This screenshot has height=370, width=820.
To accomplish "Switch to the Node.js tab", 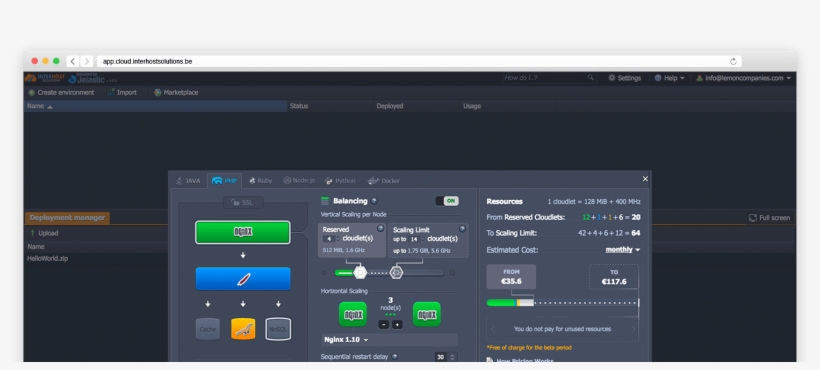I will (x=299, y=180).
